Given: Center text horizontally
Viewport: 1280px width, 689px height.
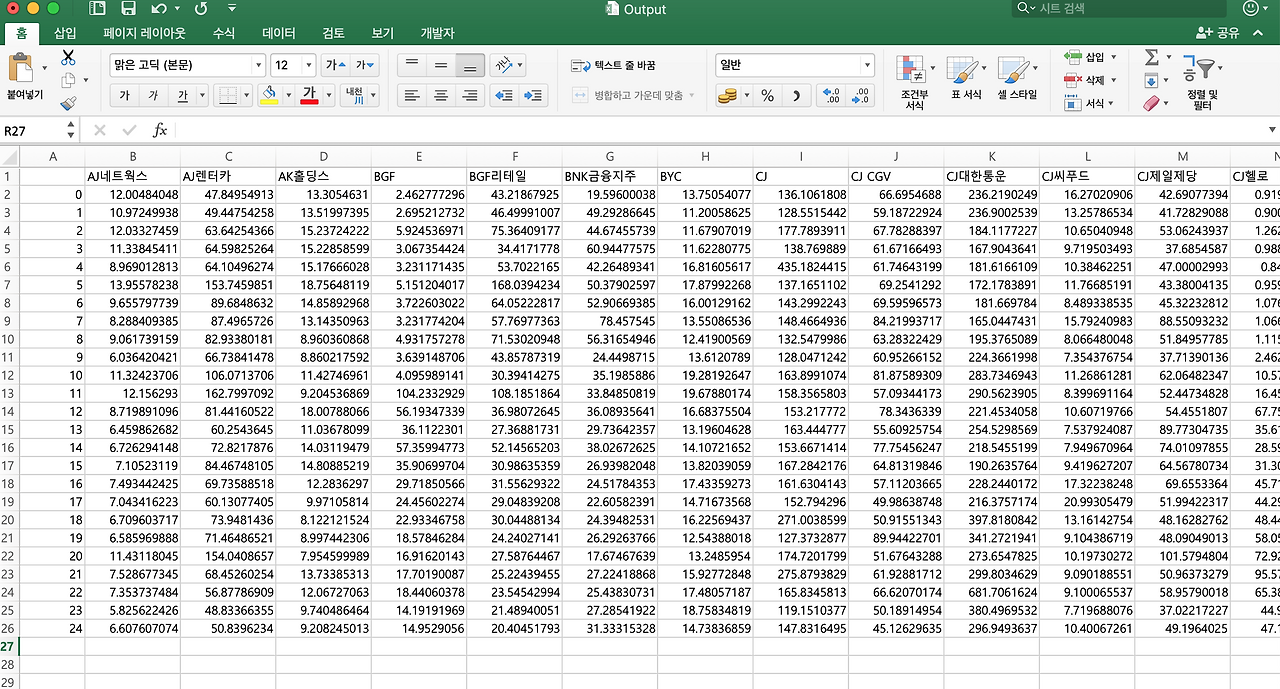Looking at the screenshot, I should pyautogui.click(x=440, y=95).
